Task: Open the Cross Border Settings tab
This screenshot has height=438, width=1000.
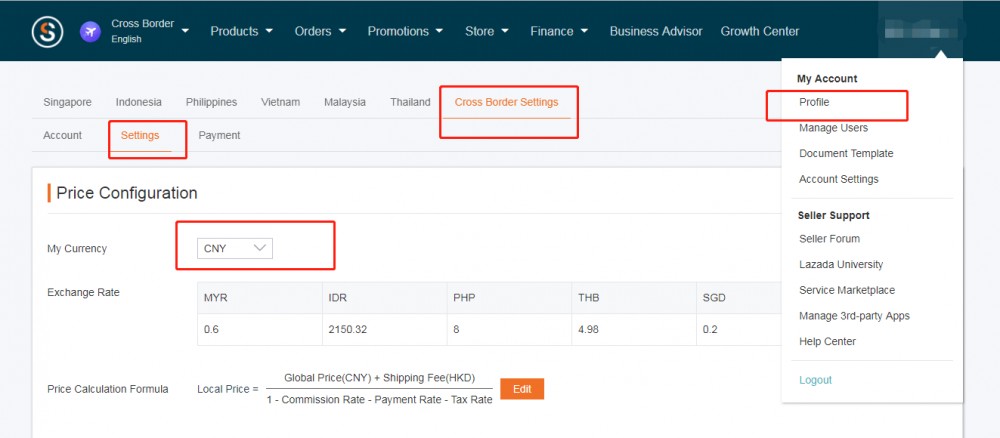Action: [506, 102]
